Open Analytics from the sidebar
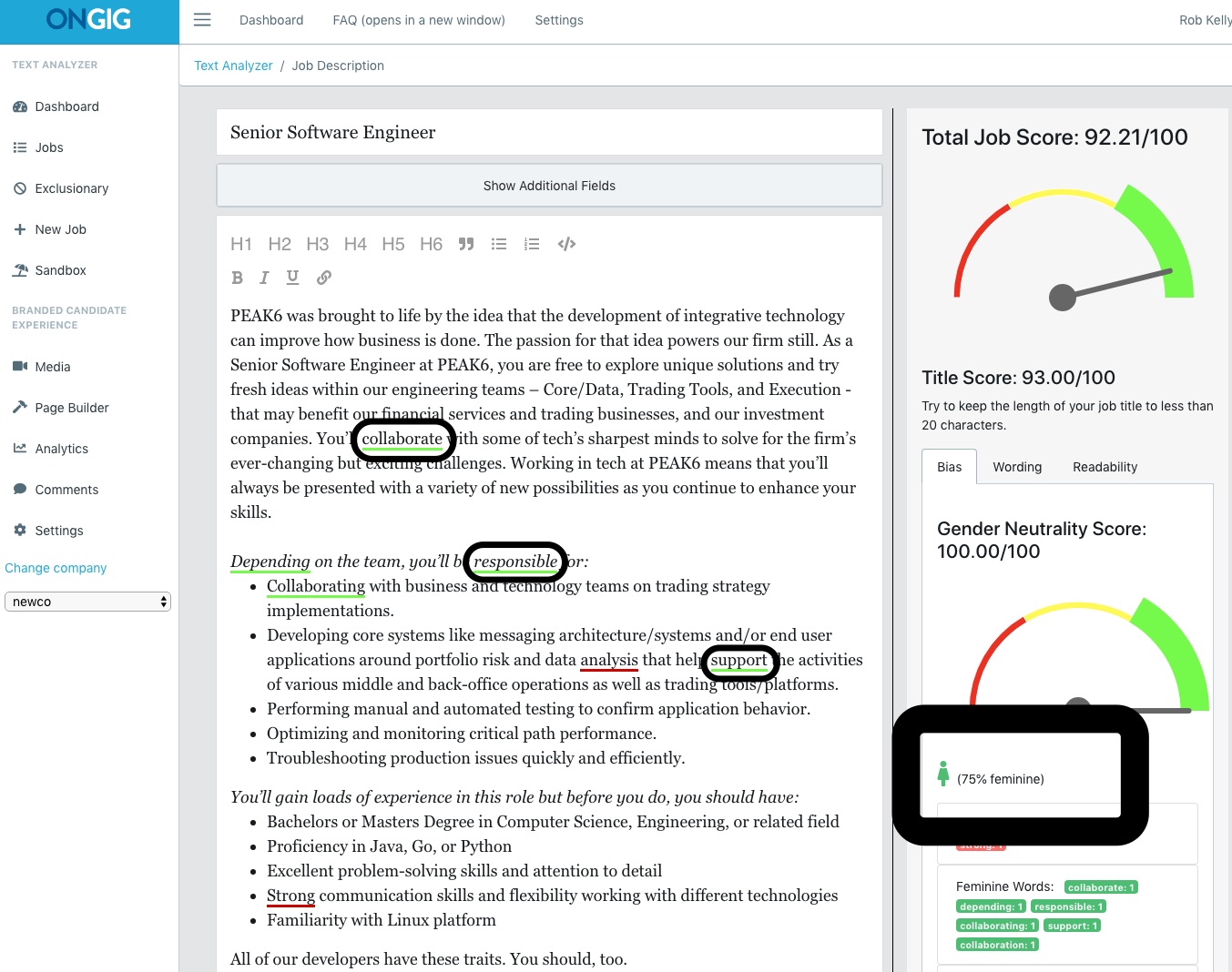This screenshot has width=1232, height=972. (61, 449)
